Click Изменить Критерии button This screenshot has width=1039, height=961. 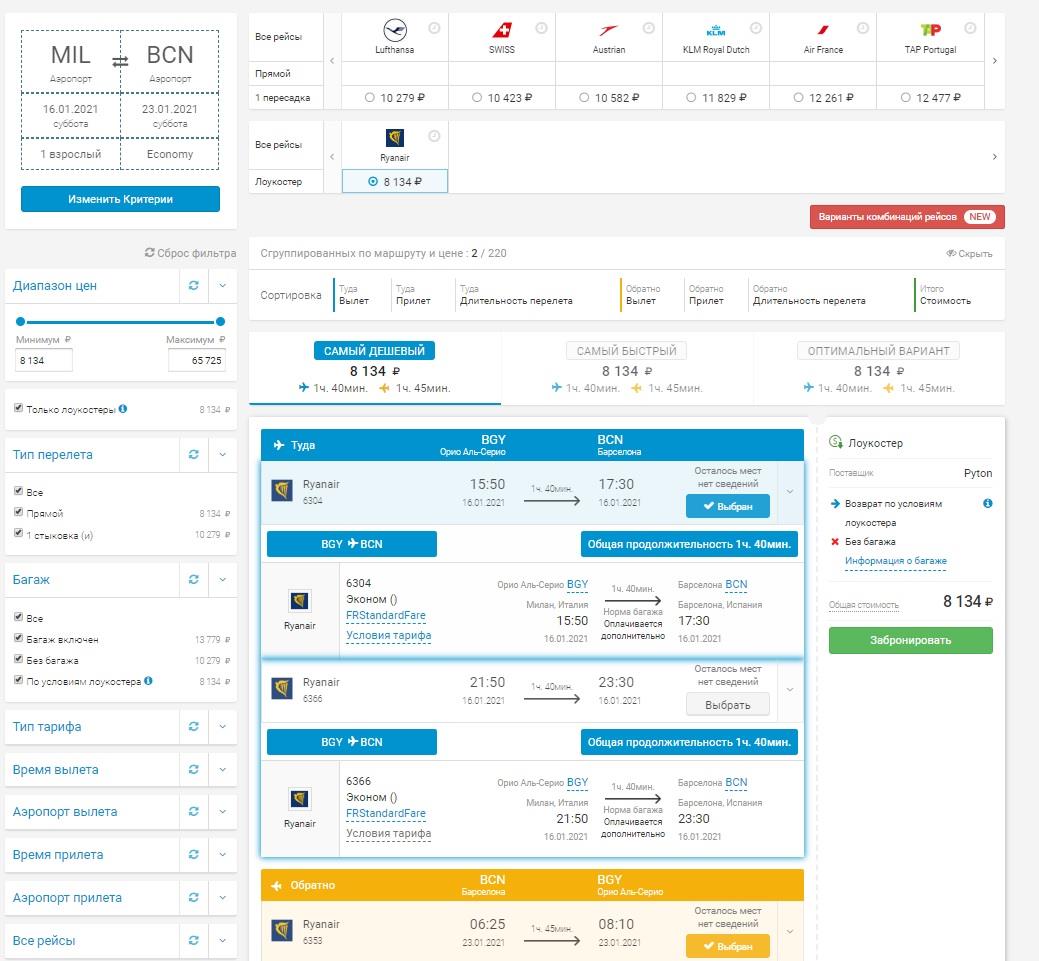(x=120, y=199)
